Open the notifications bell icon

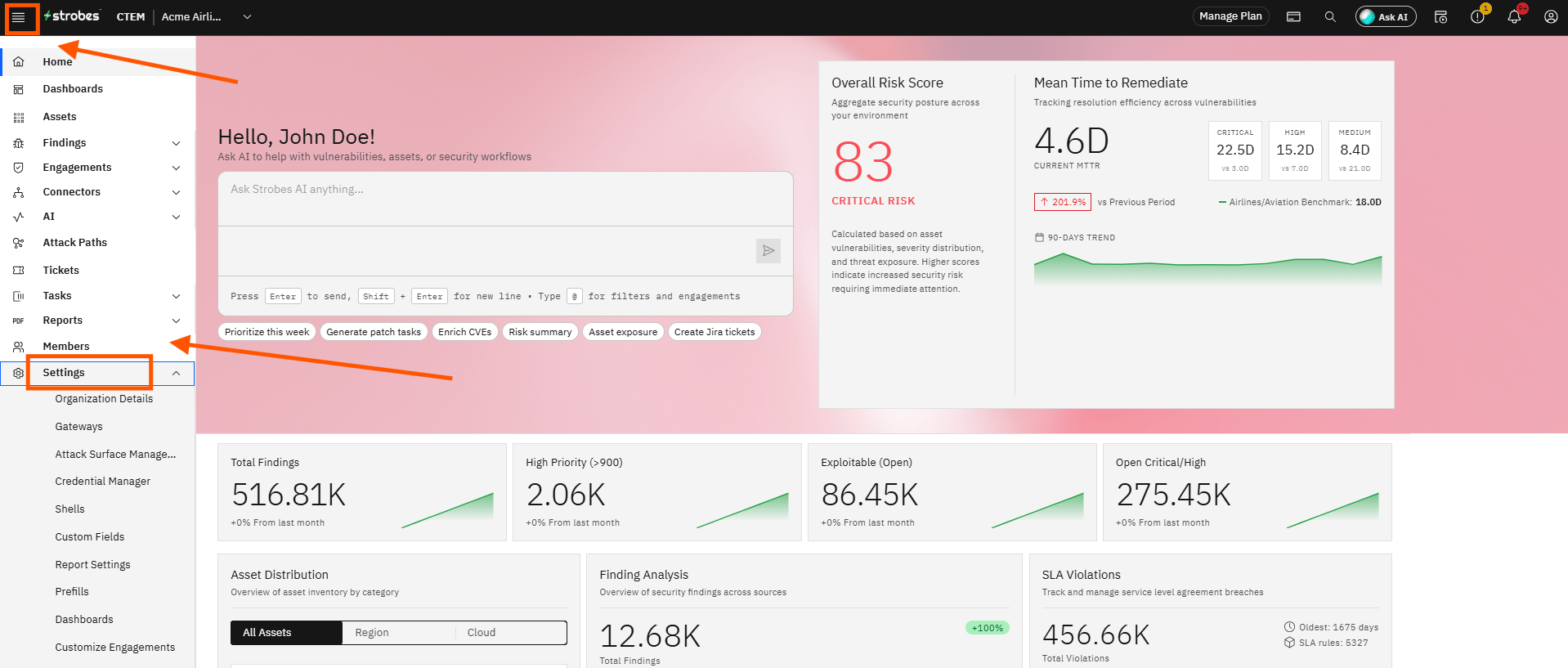[x=1514, y=16]
